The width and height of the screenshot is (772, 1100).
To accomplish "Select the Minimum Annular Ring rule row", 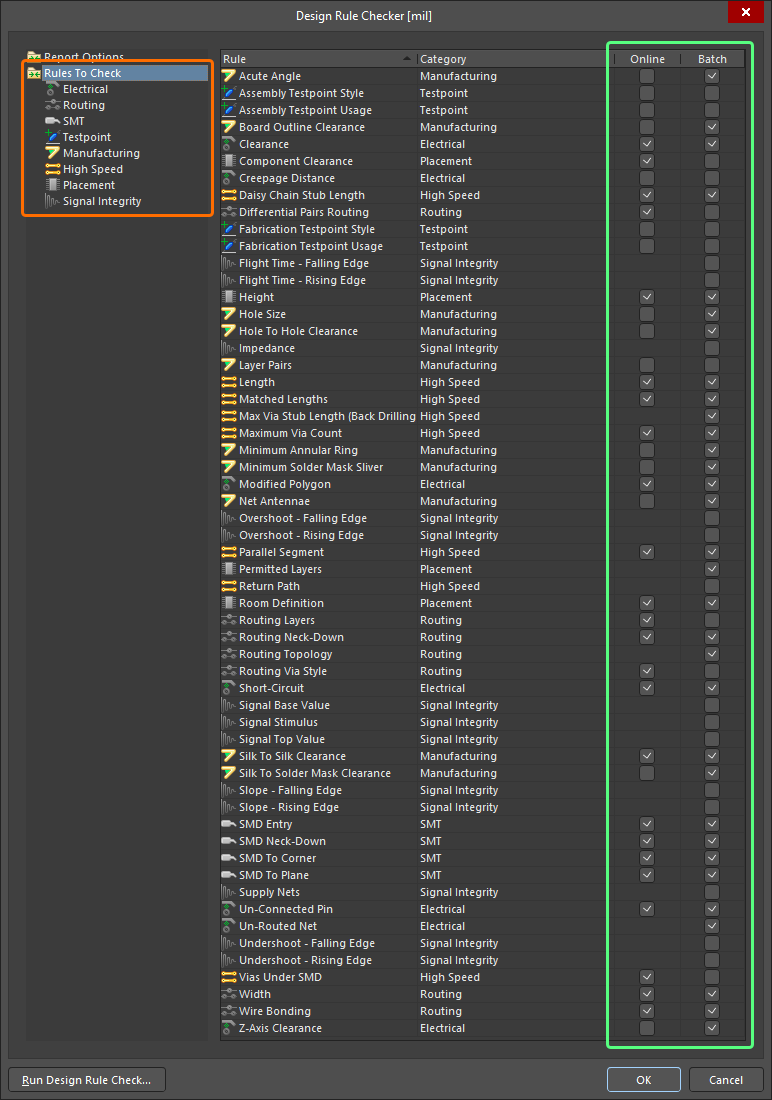I will (x=483, y=450).
